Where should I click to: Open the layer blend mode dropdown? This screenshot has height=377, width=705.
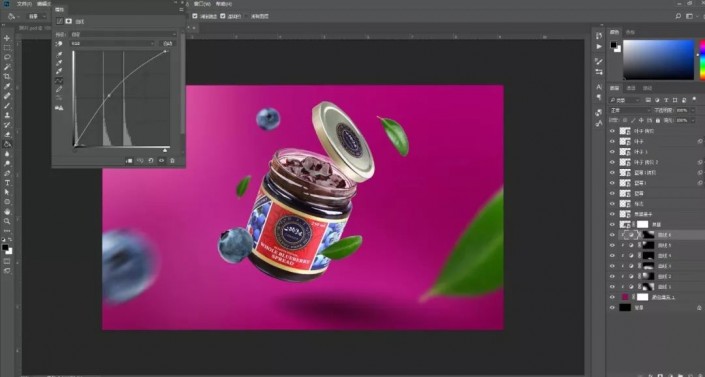(x=629, y=110)
